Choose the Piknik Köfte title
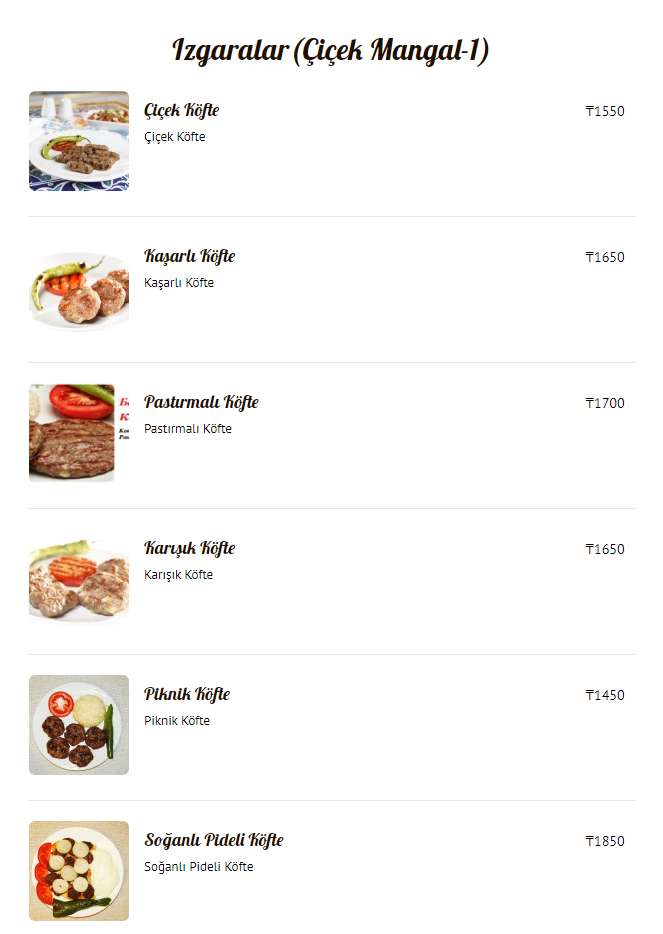The width and height of the screenshot is (663, 934). tap(187, 694)
